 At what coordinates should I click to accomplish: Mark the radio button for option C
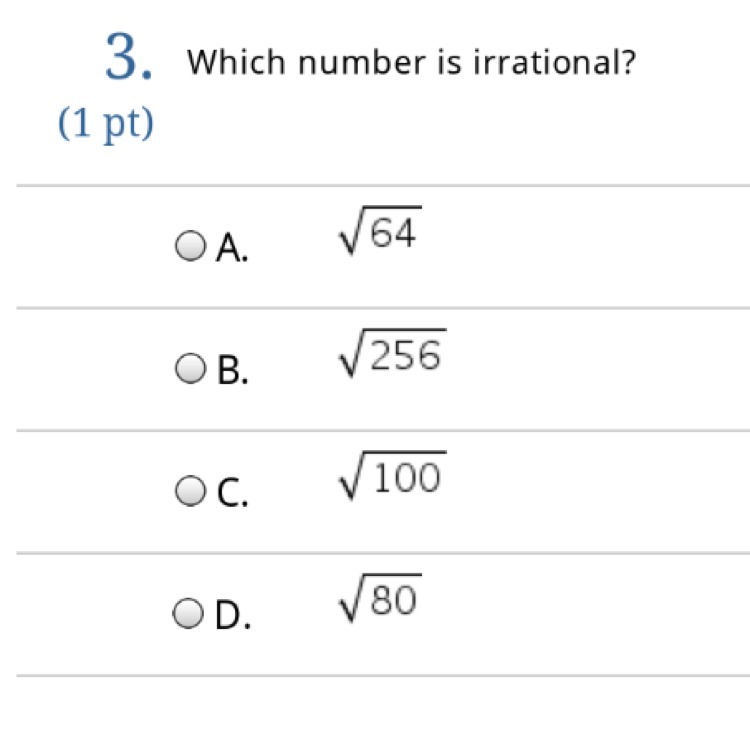click(190, 491)
